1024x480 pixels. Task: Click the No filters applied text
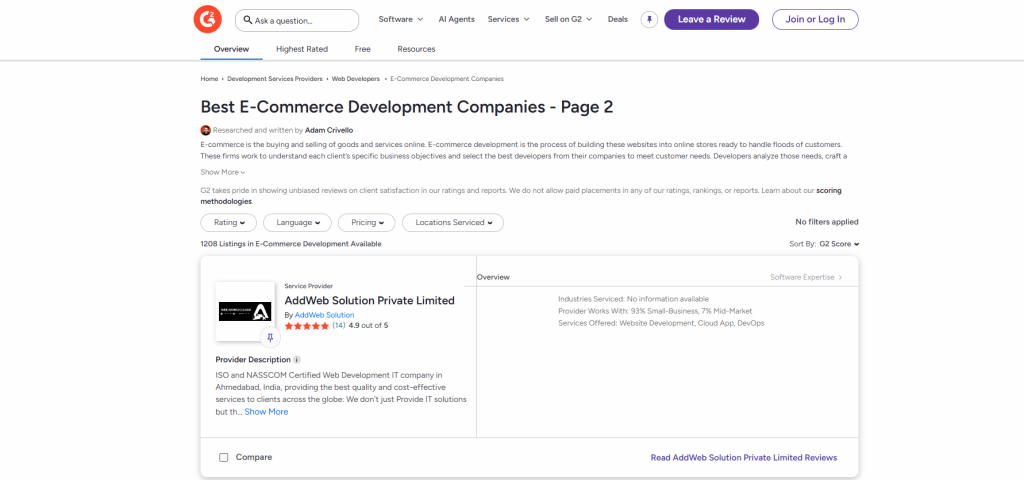point(827,222)
